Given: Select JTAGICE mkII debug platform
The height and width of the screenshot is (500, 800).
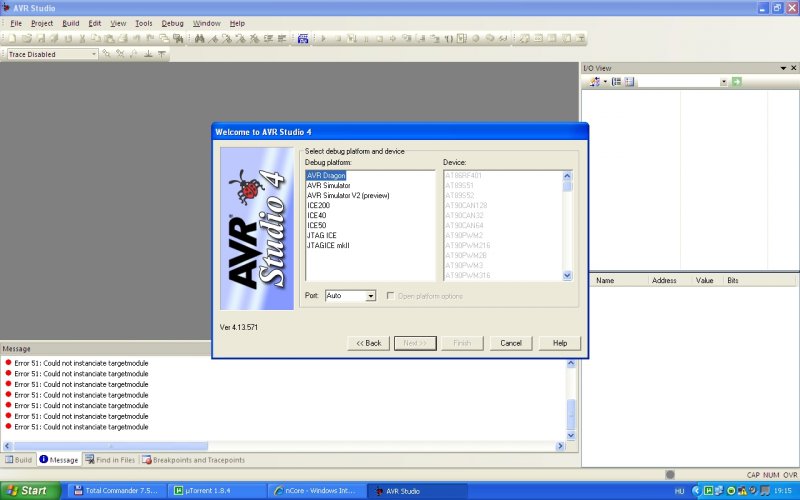Looking at the screenshot, I should pos(328,245).
